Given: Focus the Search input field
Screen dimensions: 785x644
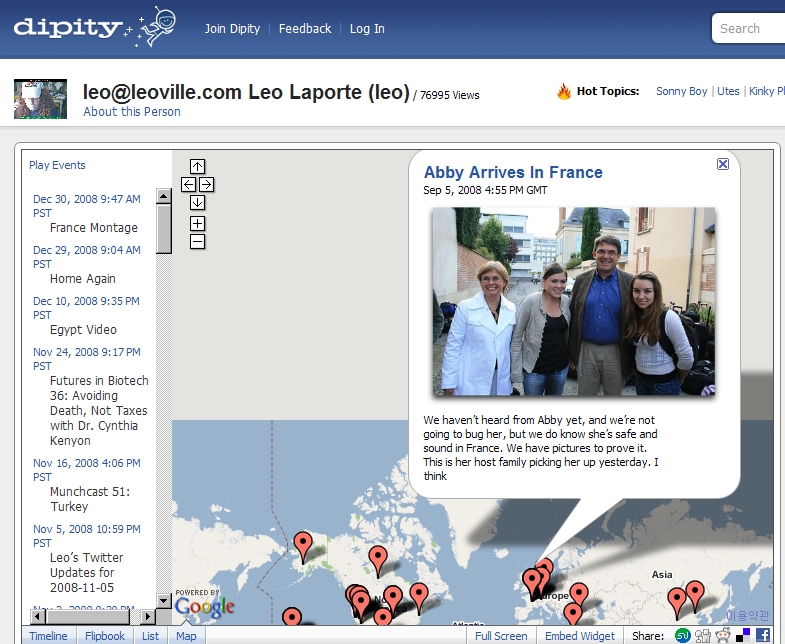Looking at the screenshot, I should tap(748, 28).
